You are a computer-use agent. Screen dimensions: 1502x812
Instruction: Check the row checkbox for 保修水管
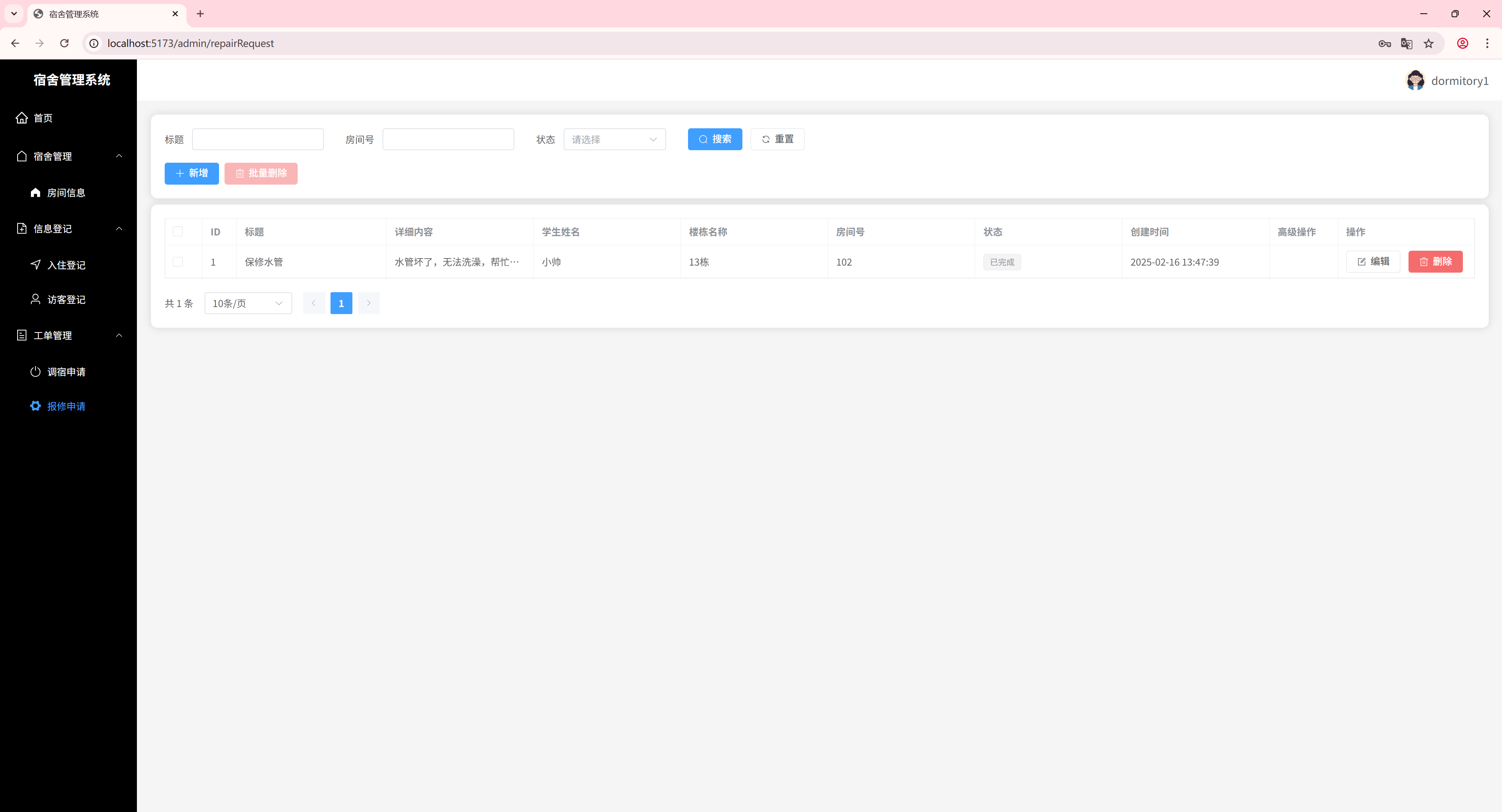click(x=178, y=262)
